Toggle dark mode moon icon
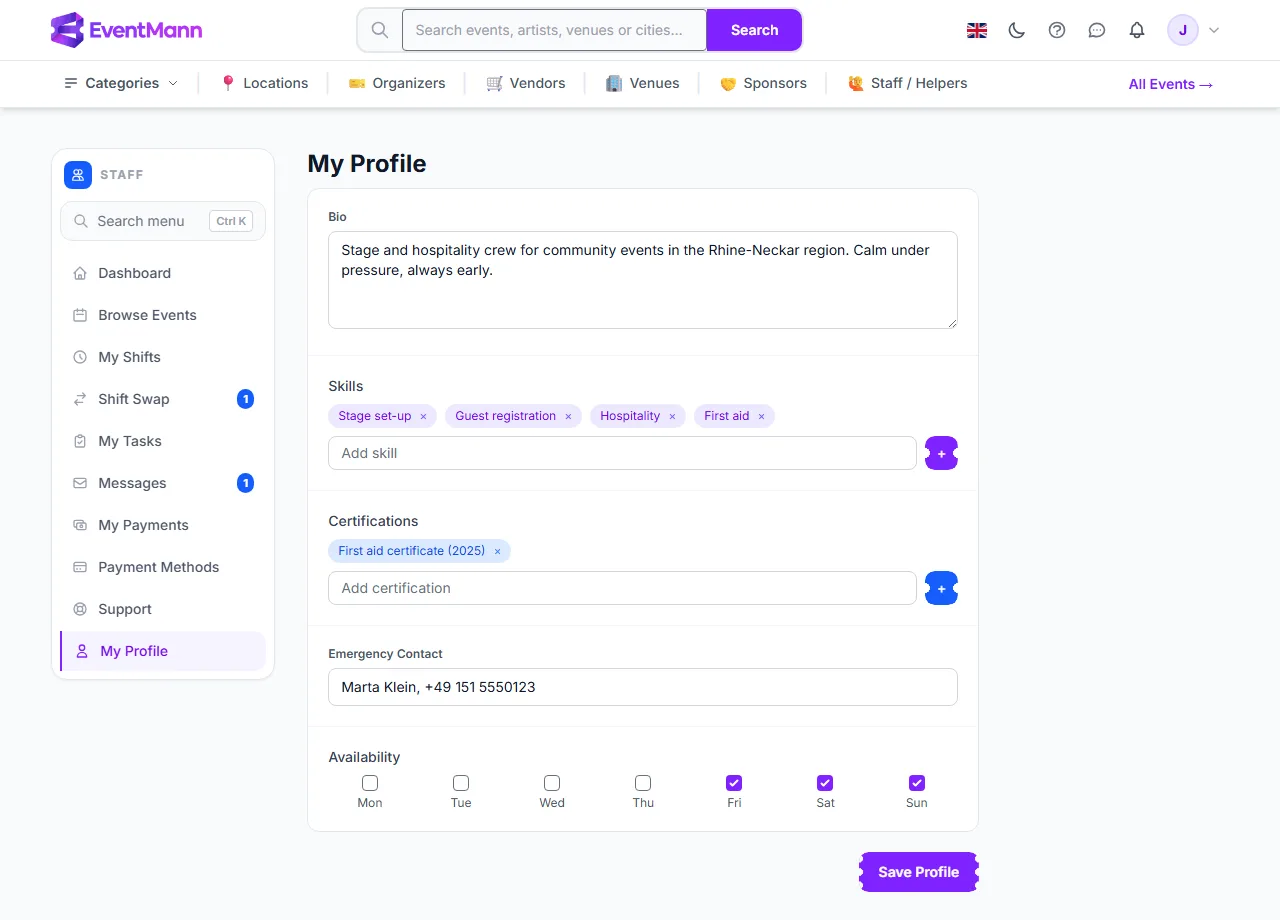1280x920 pixels. pos(1017,30)
